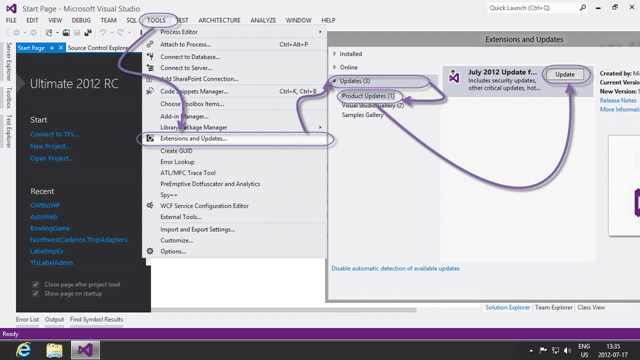Click the speaker volume tray icon
Screen dimensions: 640x360
click(567, 350)
